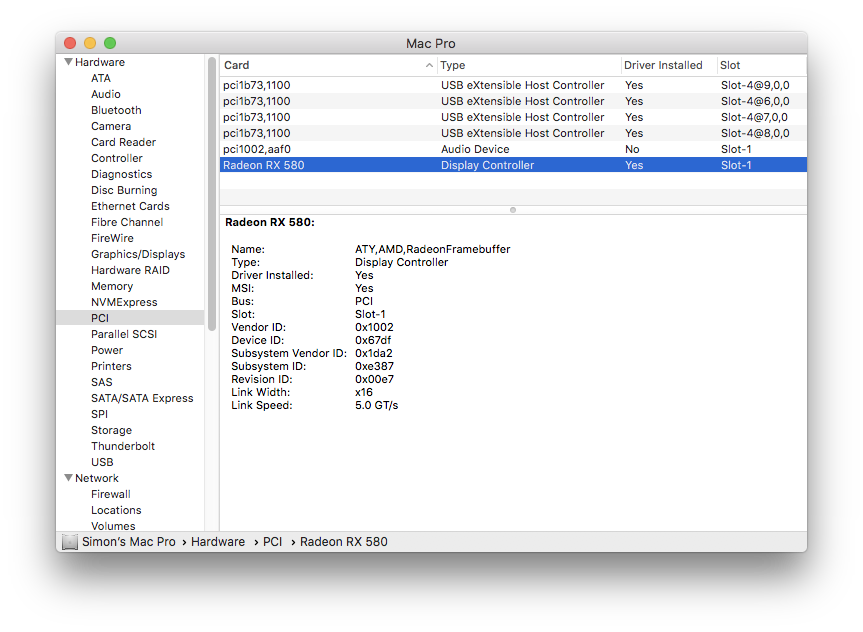Screen dimensions: 863x632
Task: Open Locations under Network
Action: pos(116,510)
